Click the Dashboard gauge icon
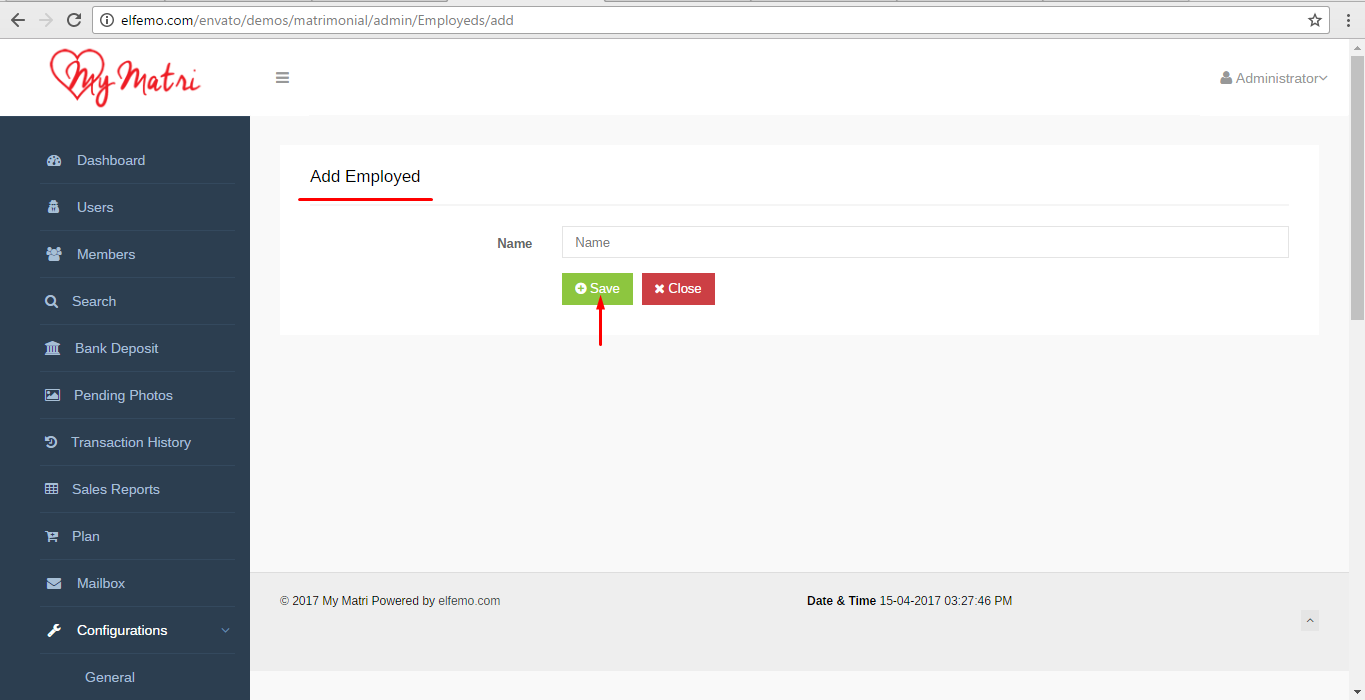Screen dimensions: 1365x700 pos(54,160)
